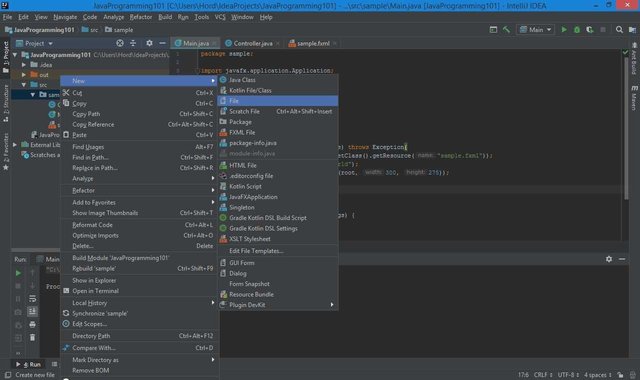
Task: Expand Local History submenu
Action: [x=139, y=303]
